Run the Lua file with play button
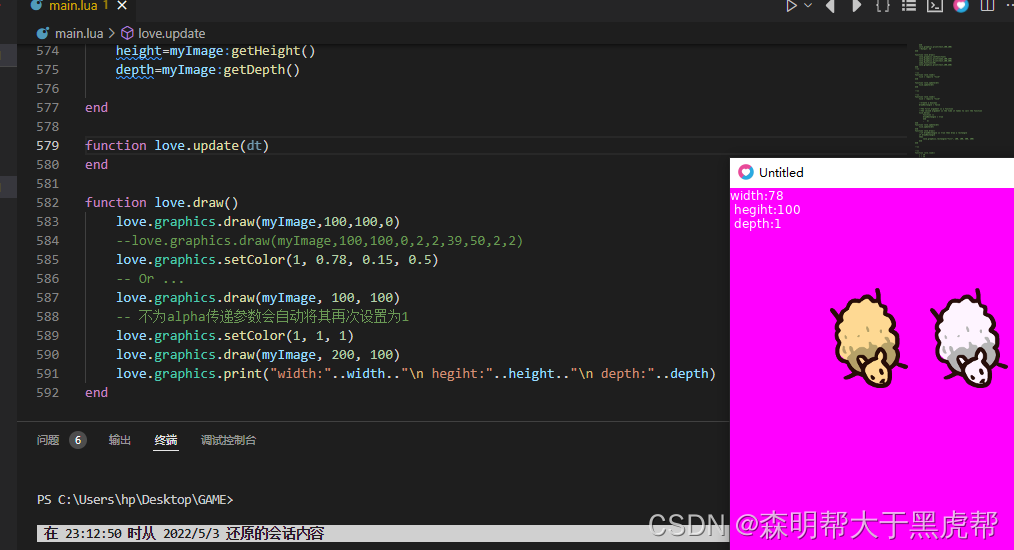Viewport: 1014px width, 550px height. click(792, 6)
